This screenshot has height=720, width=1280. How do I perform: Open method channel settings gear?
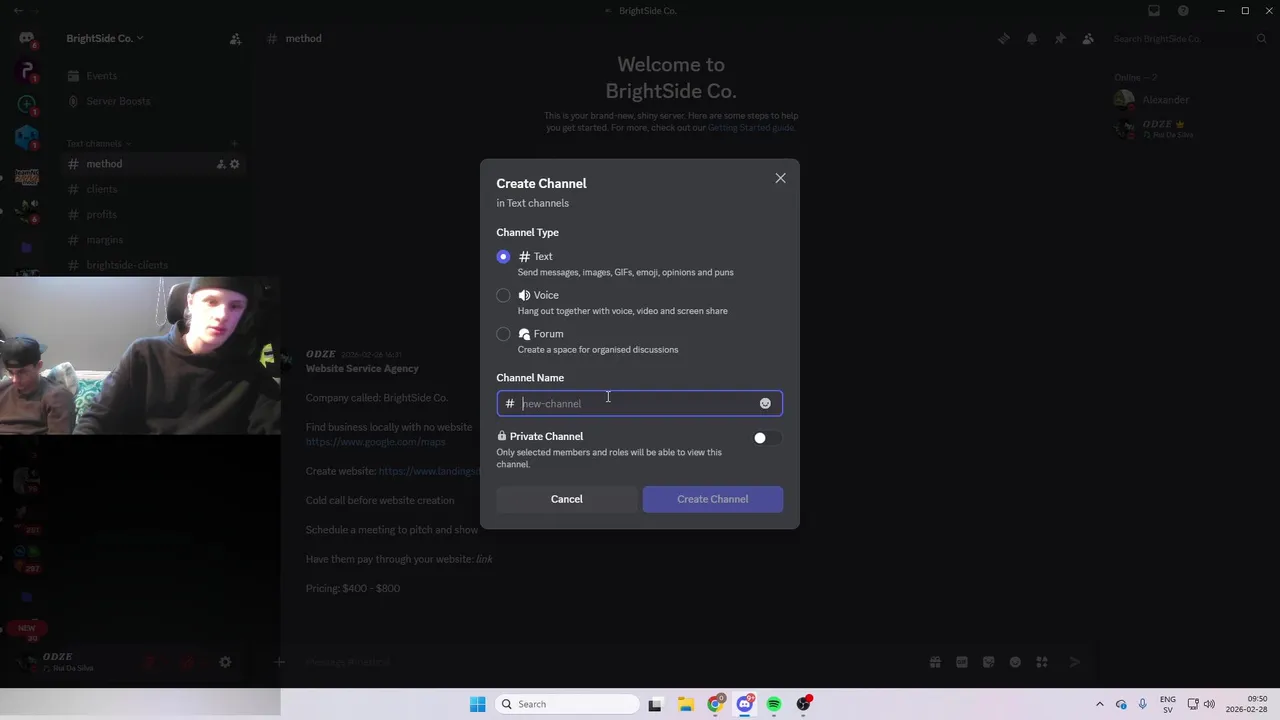(235, 164)
